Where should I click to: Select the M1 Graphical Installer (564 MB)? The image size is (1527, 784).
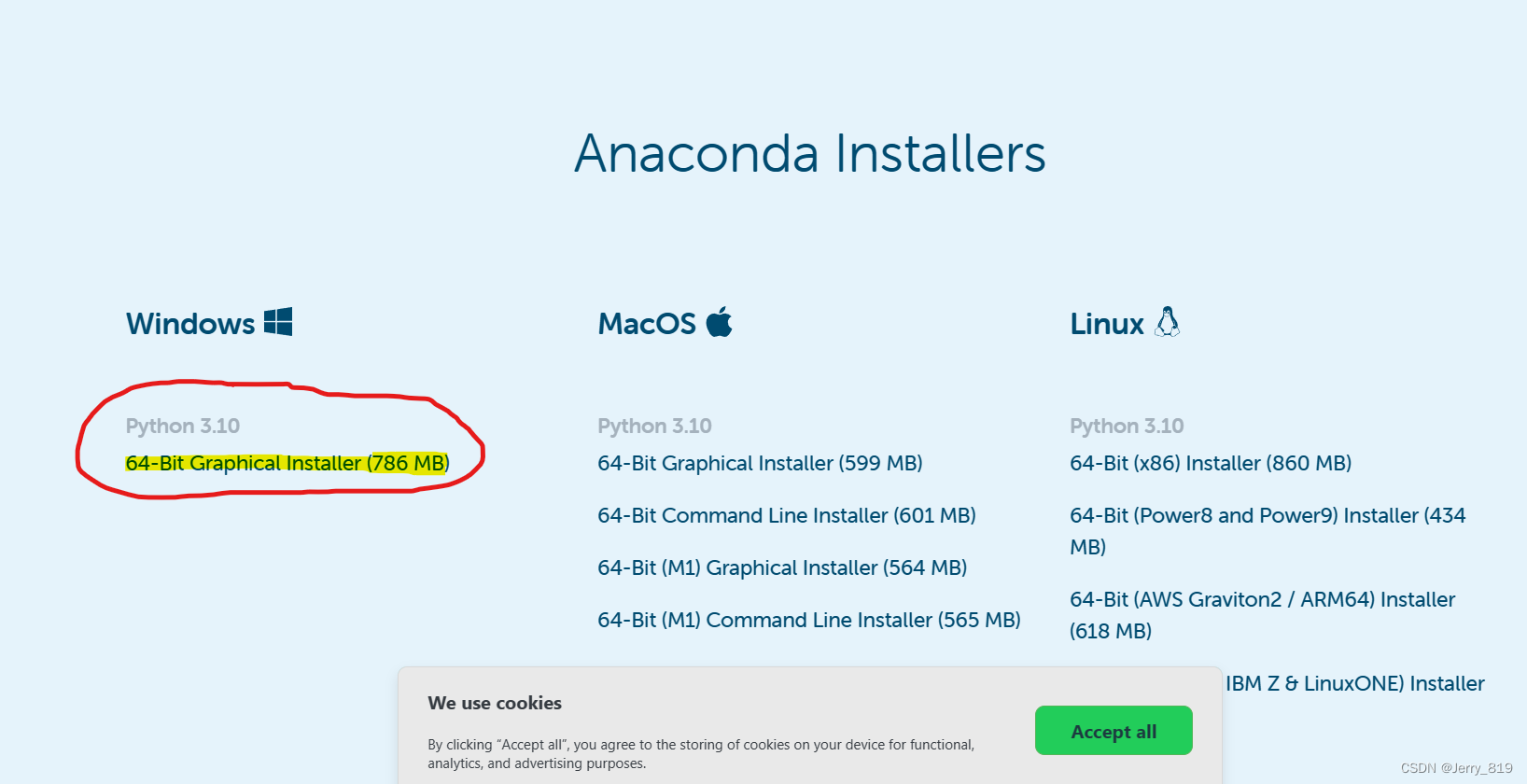point(782,568)
